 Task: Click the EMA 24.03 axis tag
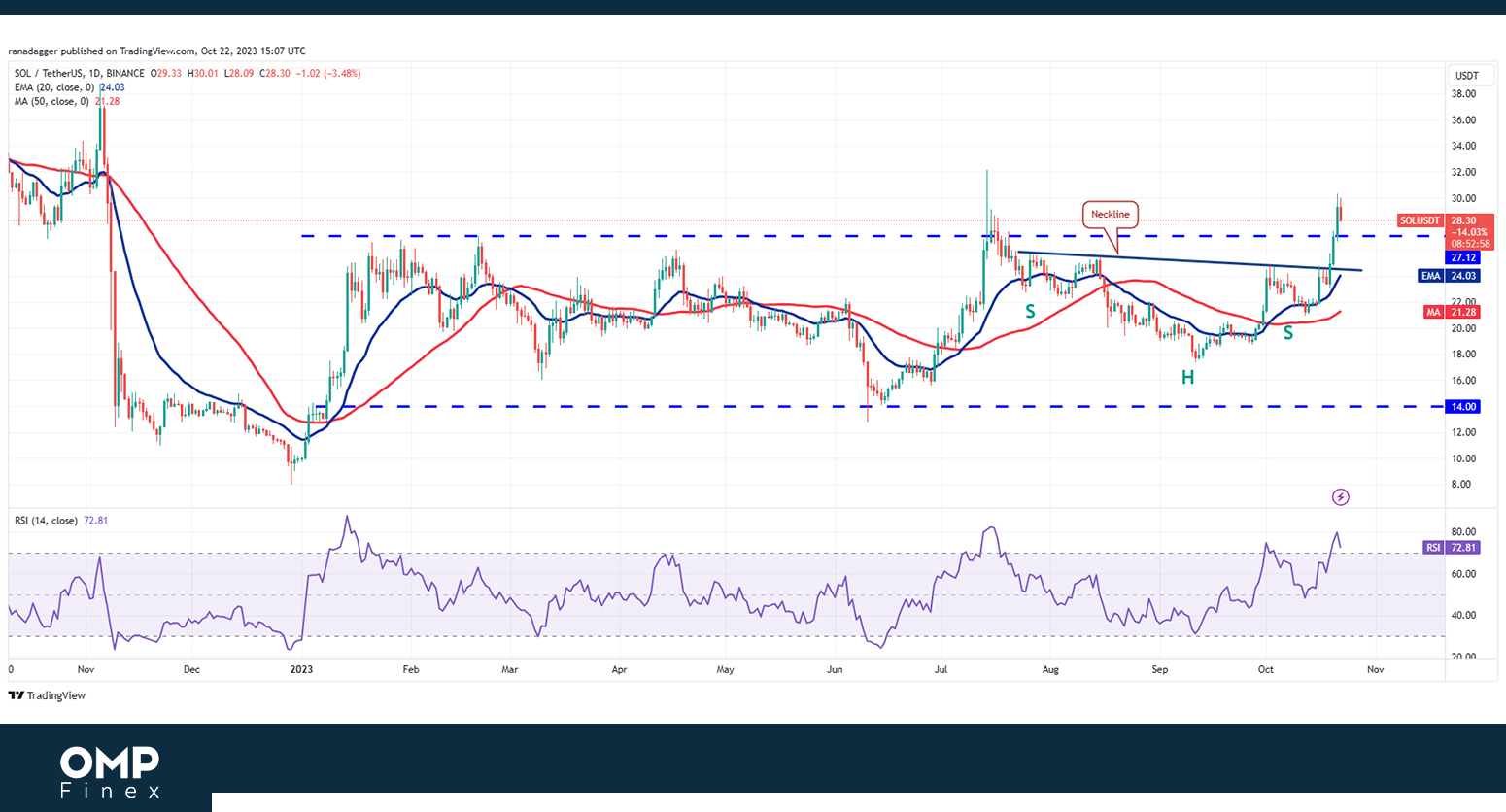click(x=1449, y=276)
